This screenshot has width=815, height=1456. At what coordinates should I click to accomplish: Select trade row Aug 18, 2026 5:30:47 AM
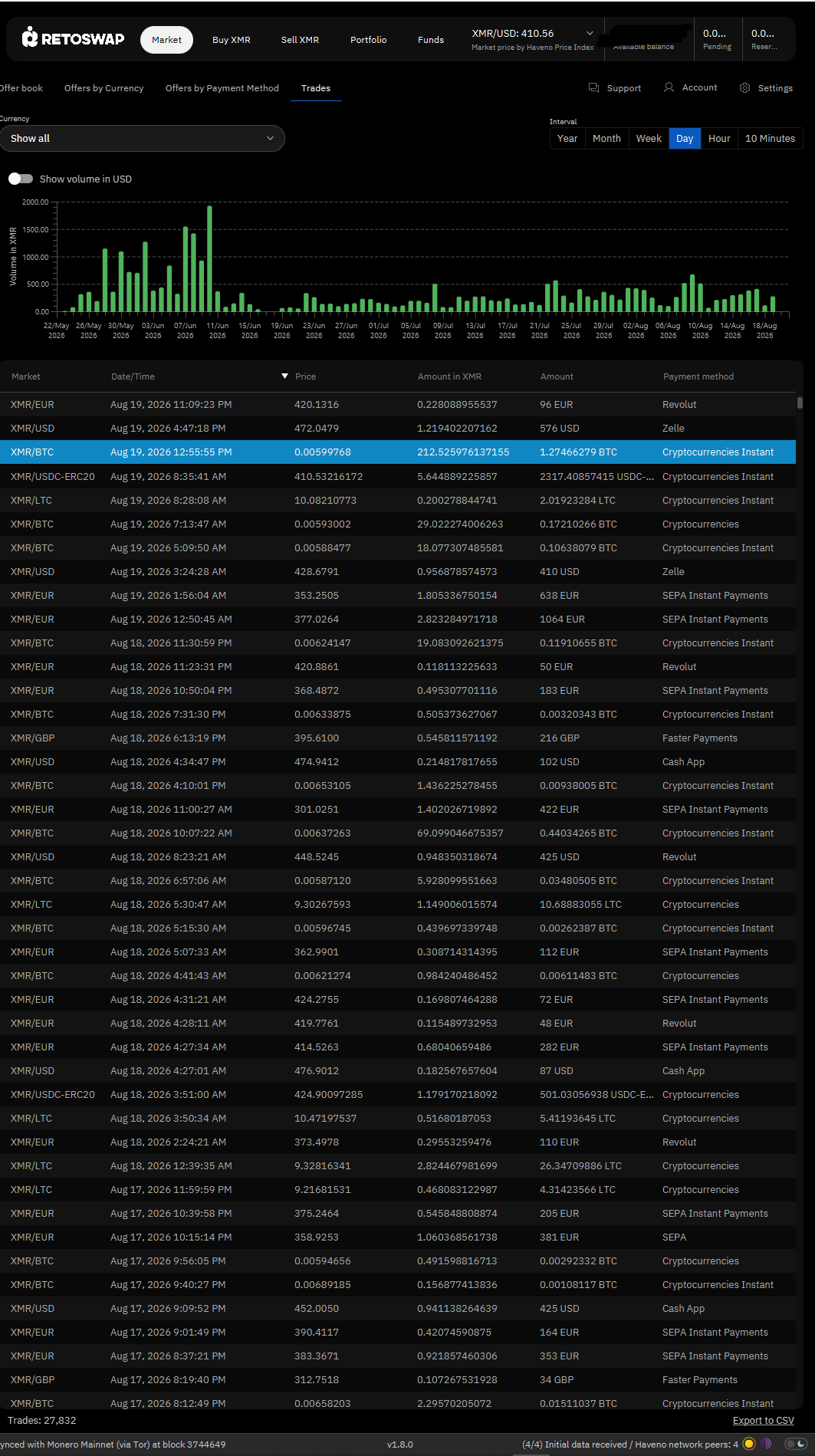[x=398, y=904]
